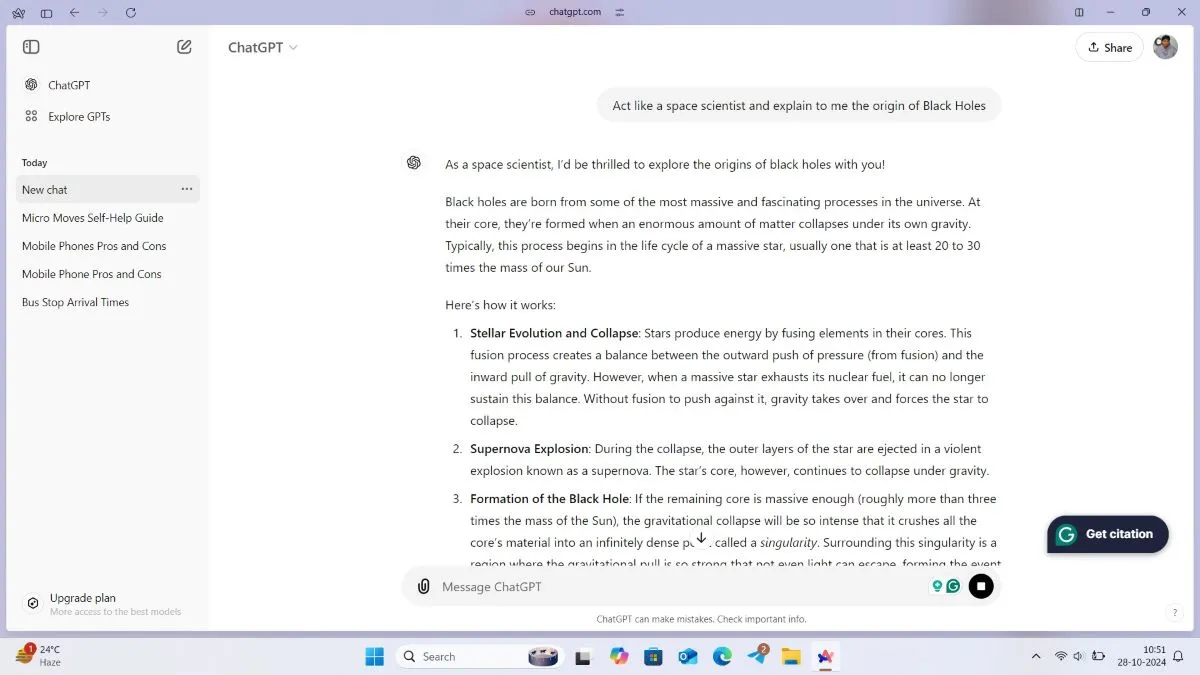Screen dimensions: 1200x675
Task: Click the Get citation button
Action: [1107, 534]
